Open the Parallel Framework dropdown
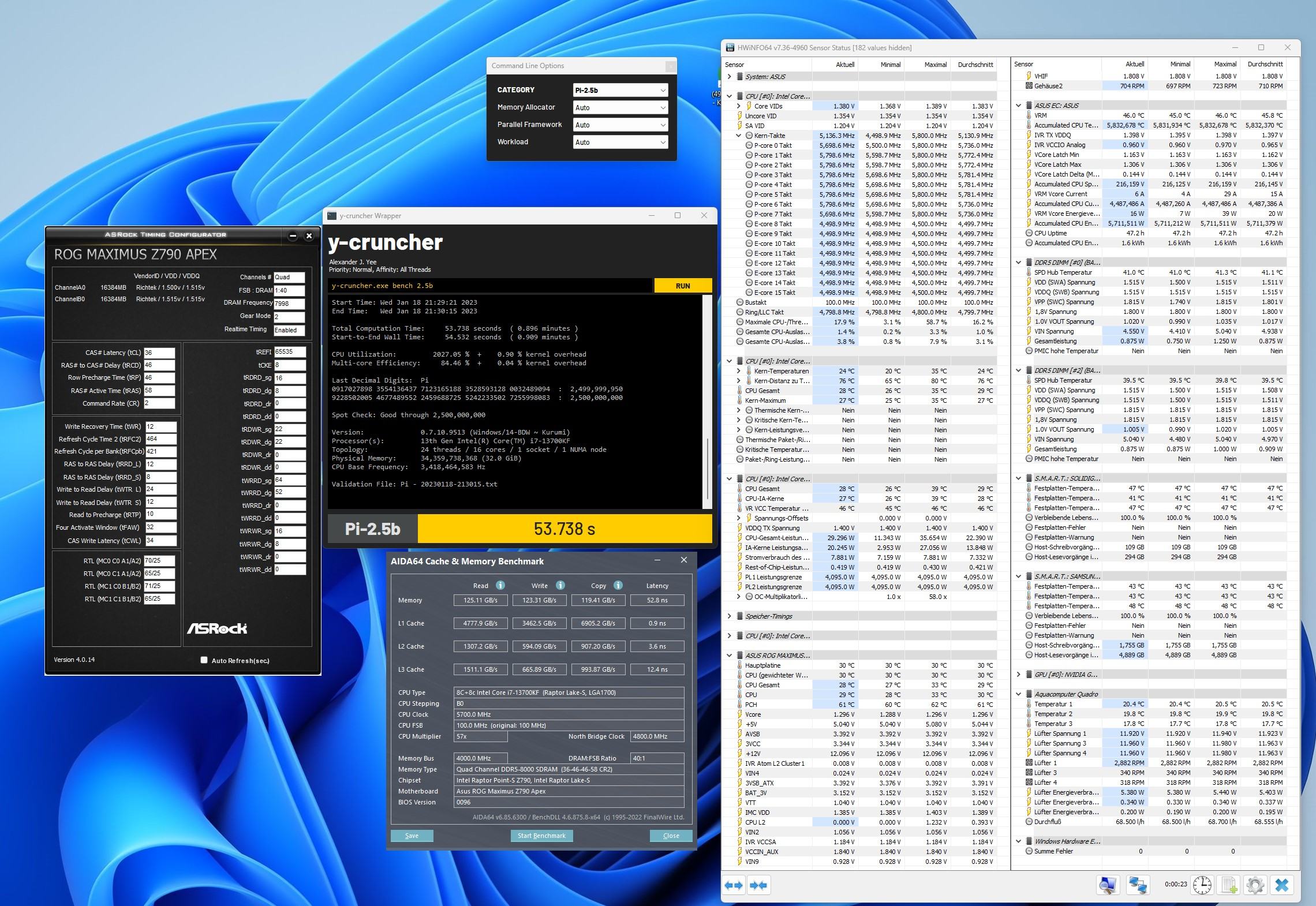 (620, 125)
